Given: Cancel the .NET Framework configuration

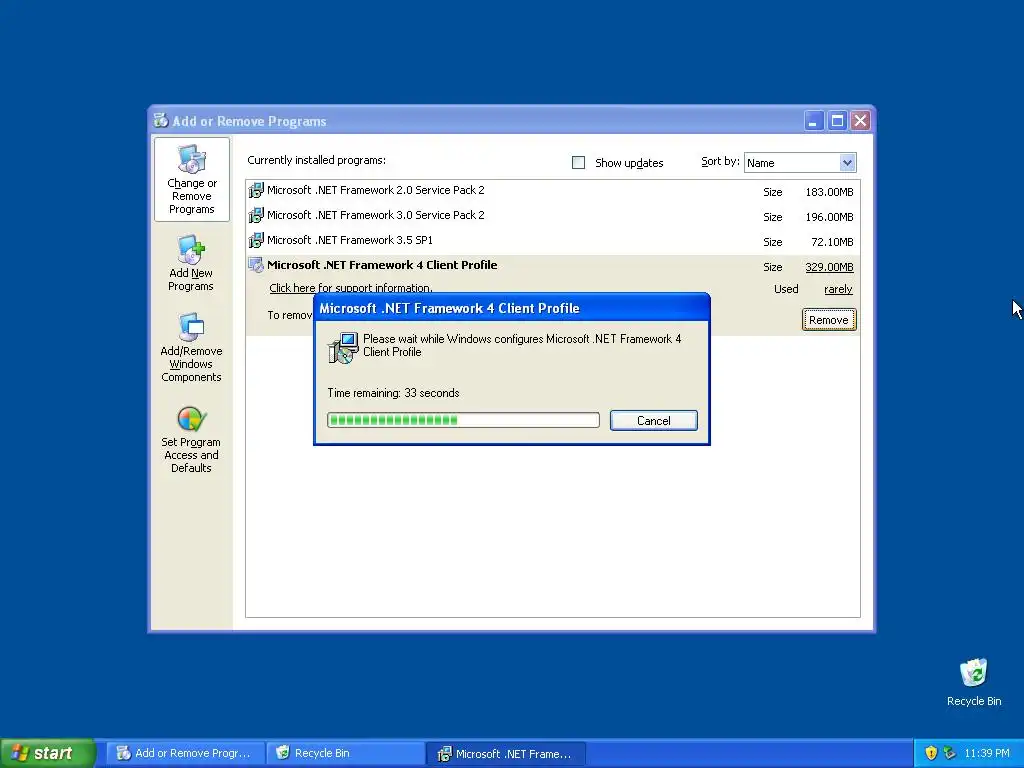Looking at the screenshot, I should point(654,421).
